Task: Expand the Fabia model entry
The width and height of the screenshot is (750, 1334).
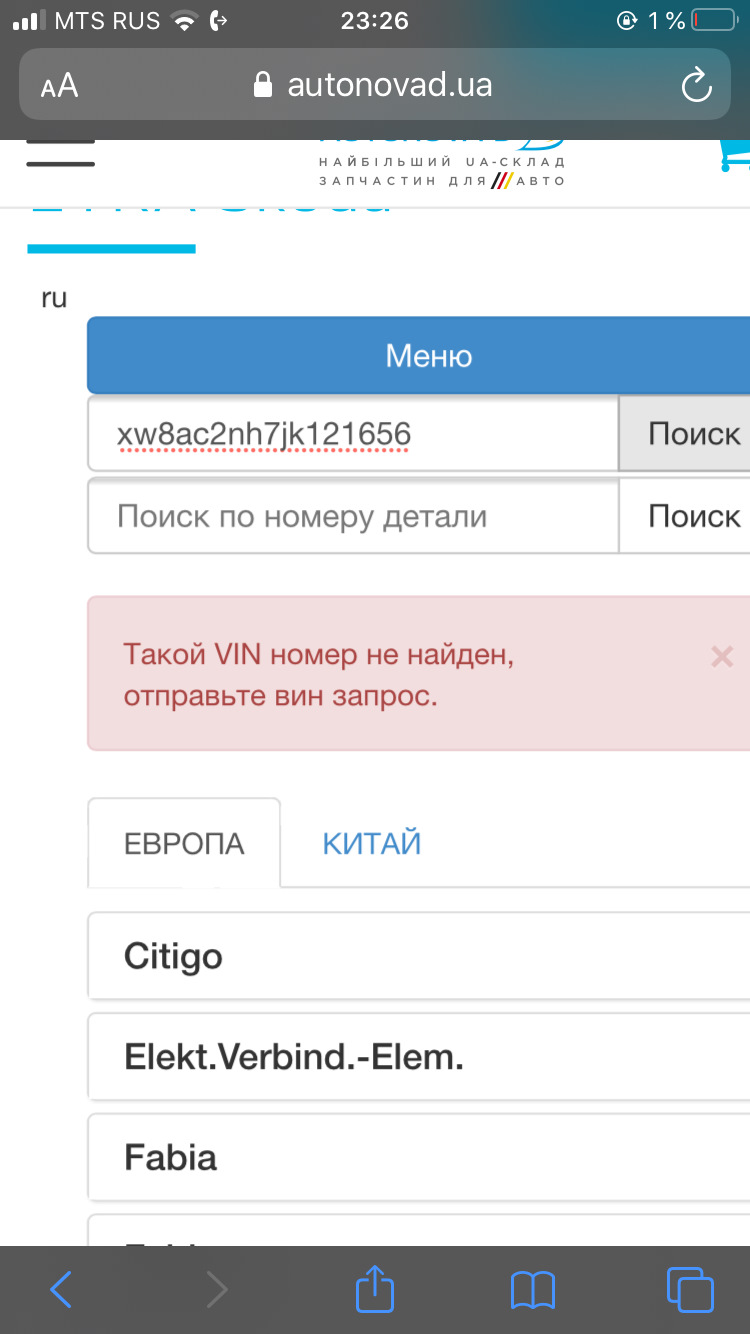Action: [420, 1158]
